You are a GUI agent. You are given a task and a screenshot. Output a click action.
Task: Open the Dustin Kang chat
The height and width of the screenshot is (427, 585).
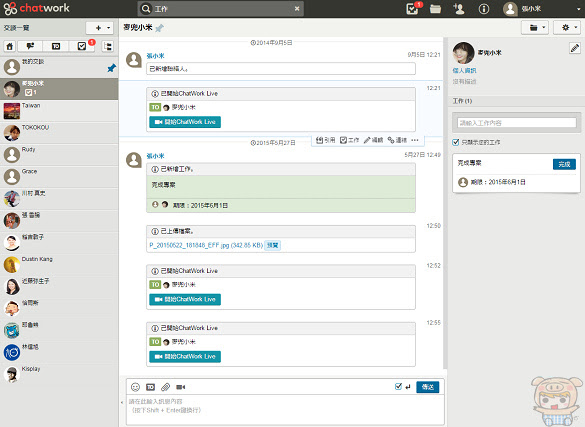click(x=59, y=264)
